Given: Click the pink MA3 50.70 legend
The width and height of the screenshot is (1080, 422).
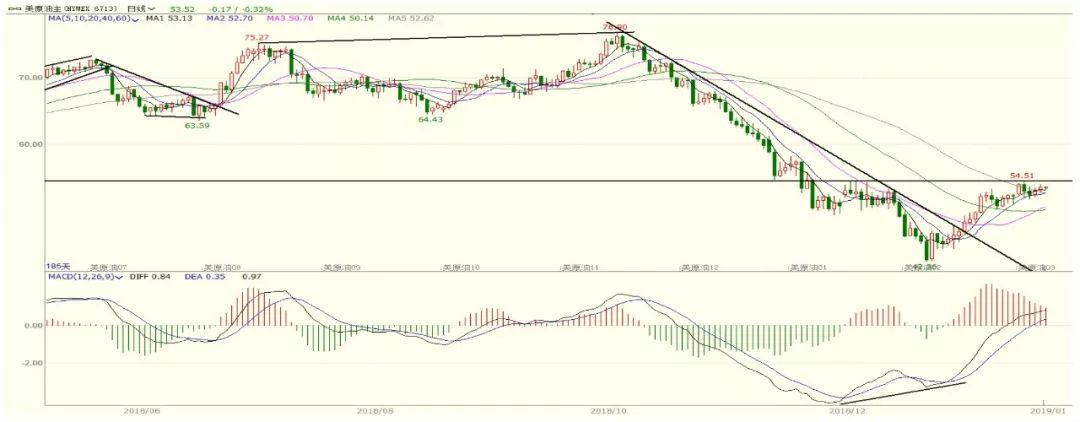Looking at the screenshot, I should click(x=288, y=18).
